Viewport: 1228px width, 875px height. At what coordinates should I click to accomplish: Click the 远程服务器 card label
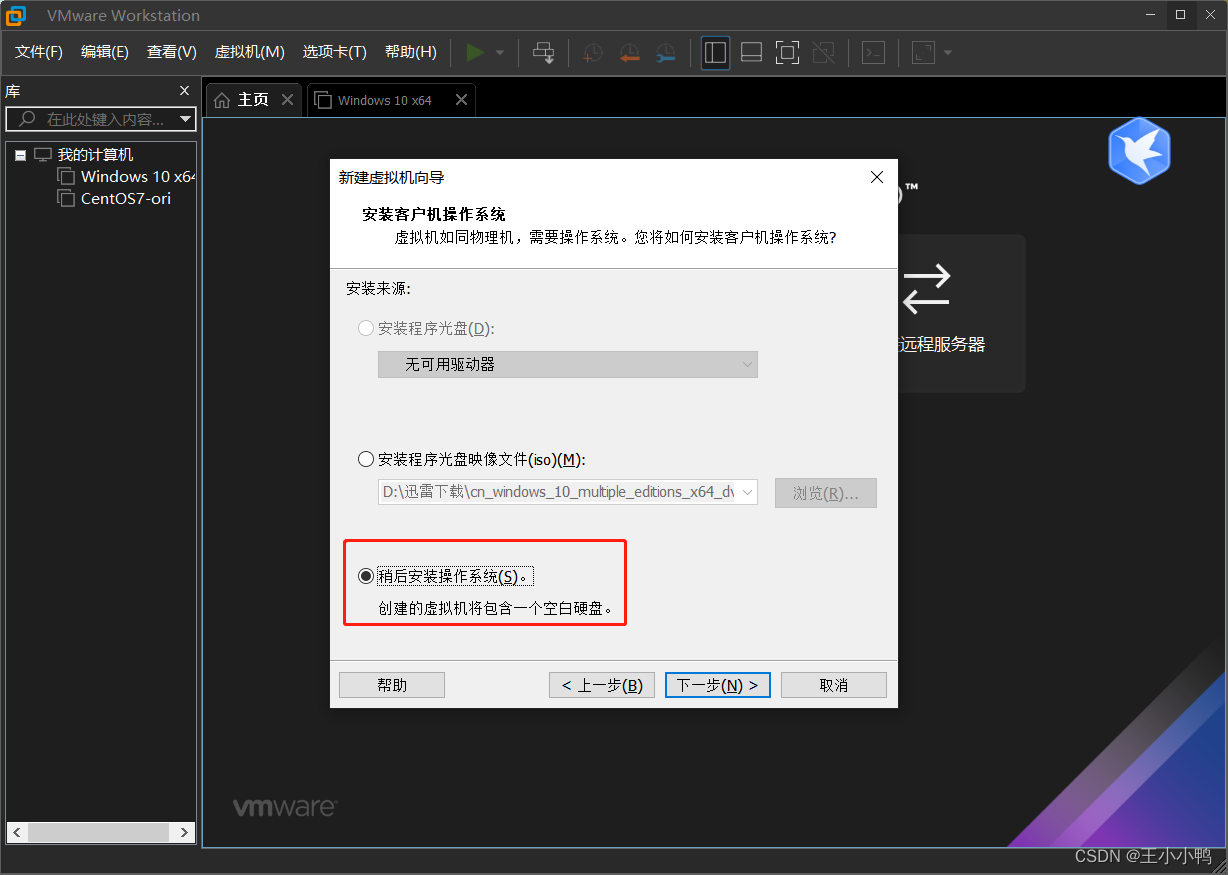pyautogui.click(x=942, y=344)
